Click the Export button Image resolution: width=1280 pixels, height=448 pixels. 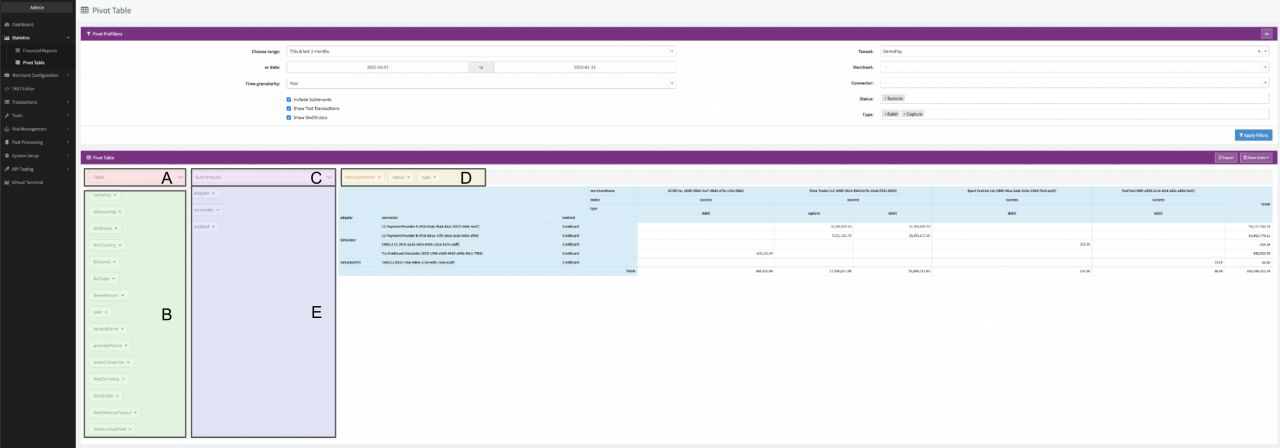[x=1224, y=157]
